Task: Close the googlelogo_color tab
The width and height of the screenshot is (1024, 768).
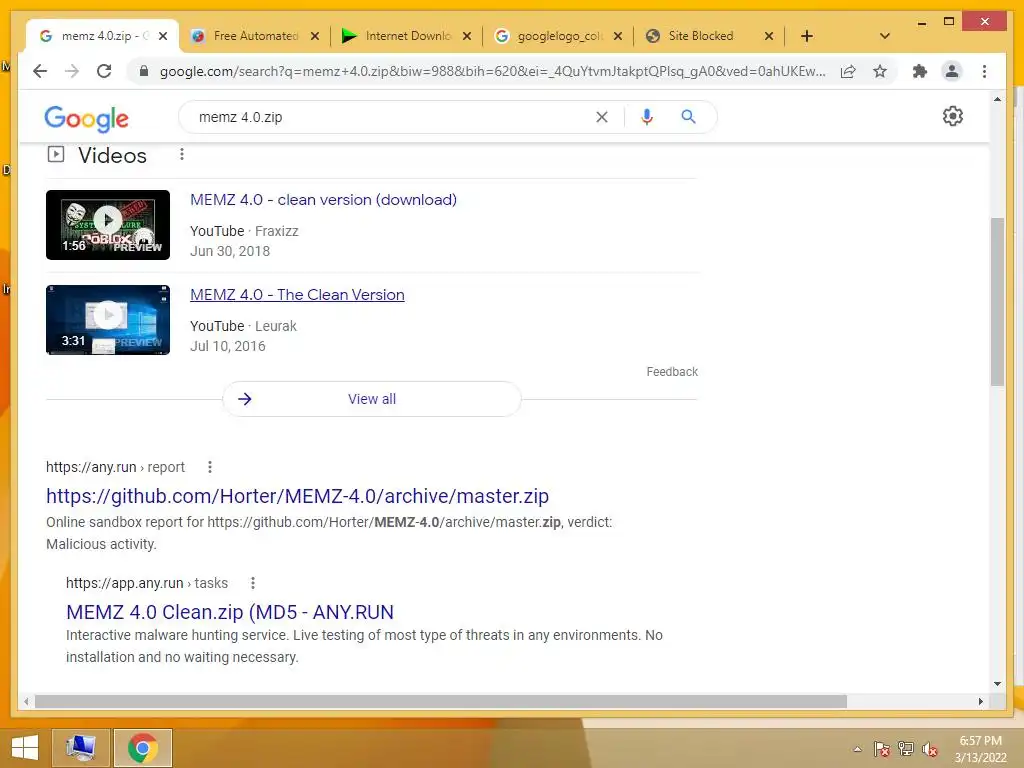Action: [618, 36]
